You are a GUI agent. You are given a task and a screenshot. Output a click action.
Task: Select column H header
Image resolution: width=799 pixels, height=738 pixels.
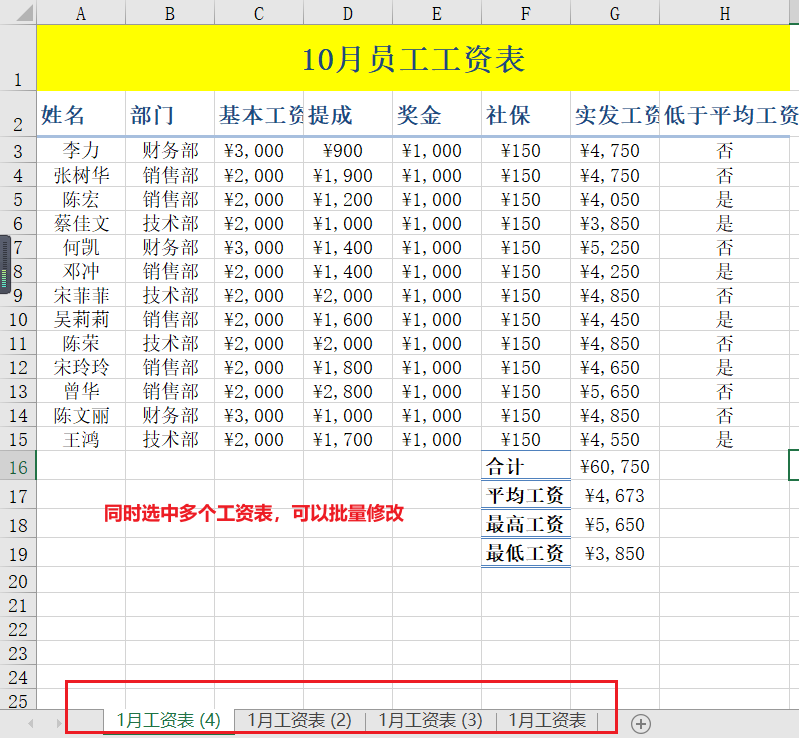725,13
